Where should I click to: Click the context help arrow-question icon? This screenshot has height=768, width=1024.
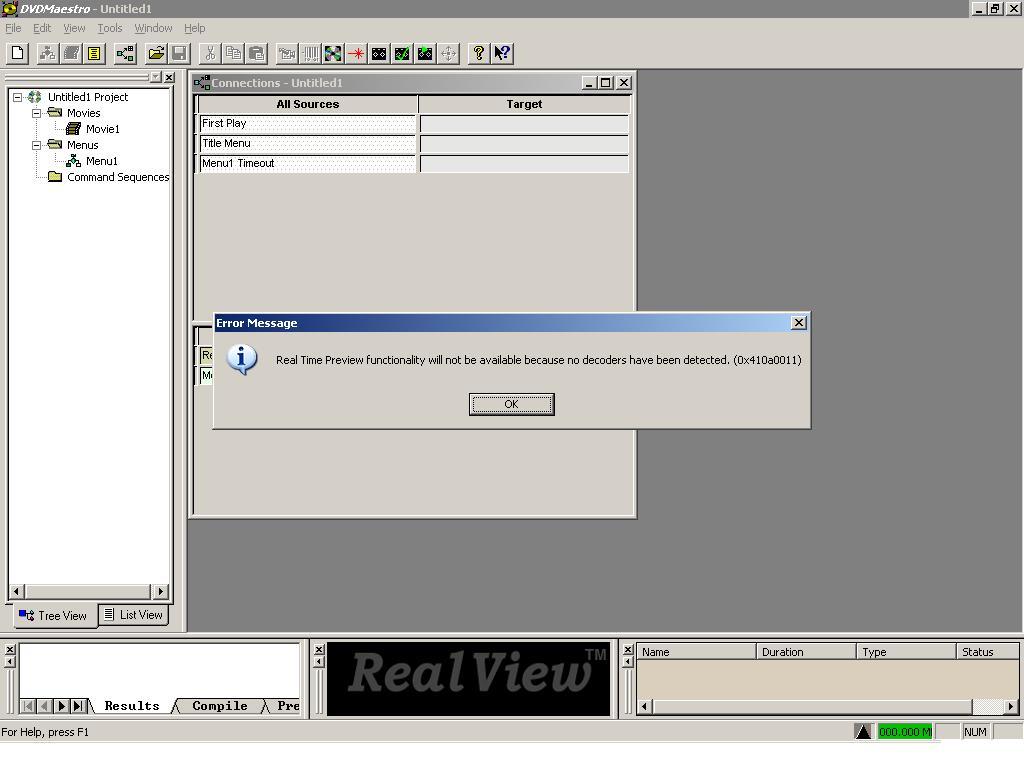click(502, 53)
